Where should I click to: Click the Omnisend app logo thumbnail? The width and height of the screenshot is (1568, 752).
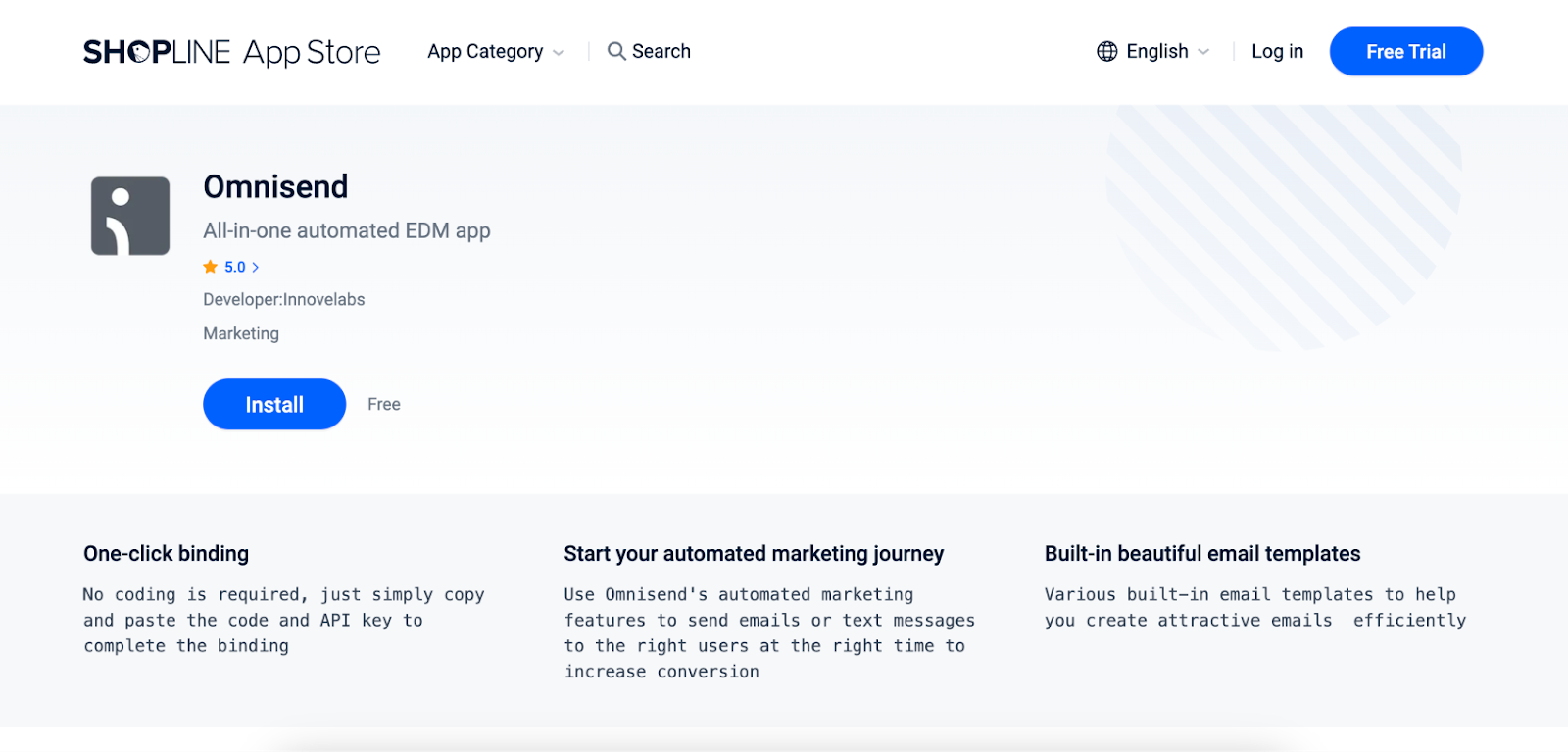click(130, 216)
